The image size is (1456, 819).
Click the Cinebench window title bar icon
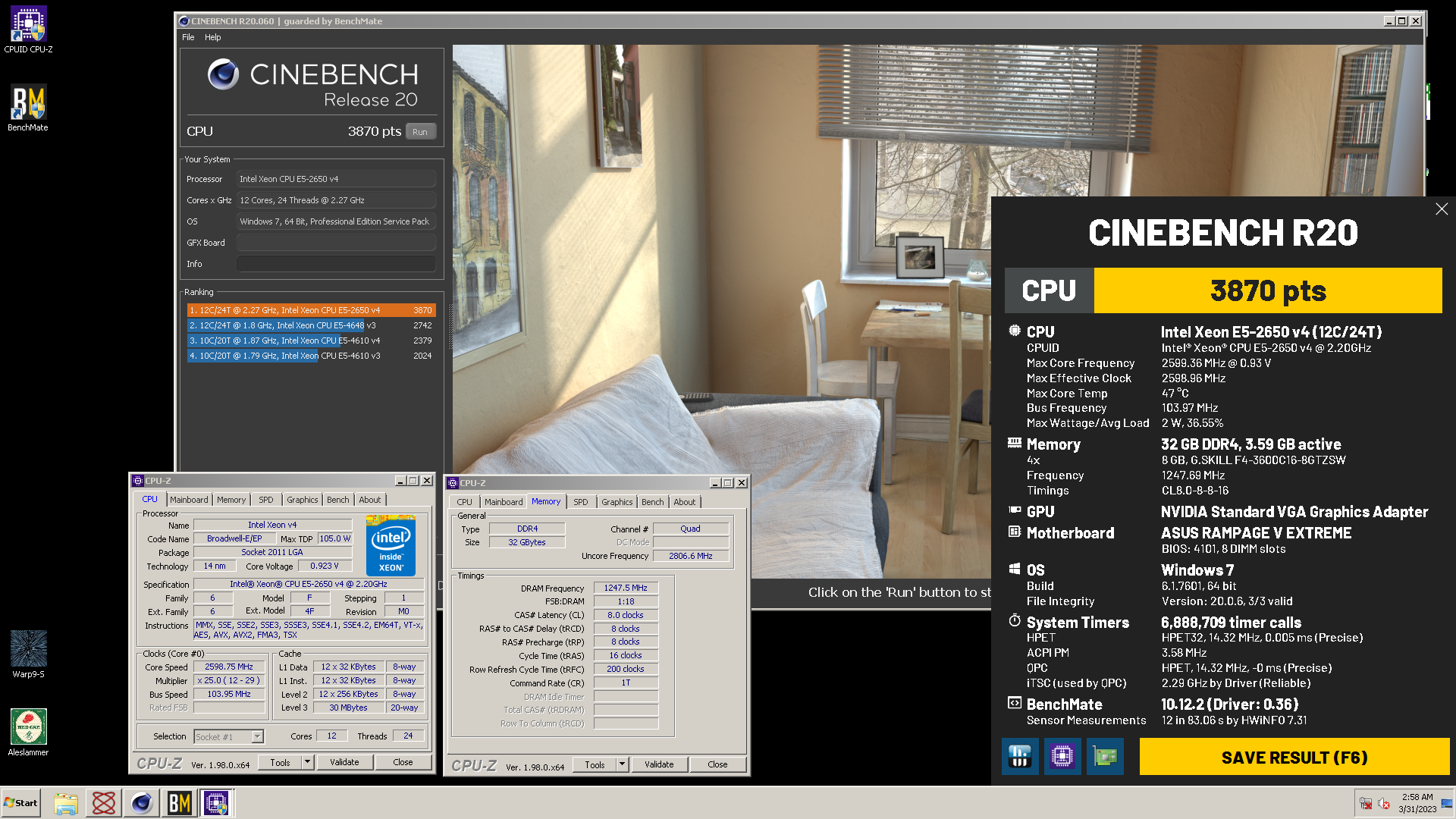coord(184,21)
